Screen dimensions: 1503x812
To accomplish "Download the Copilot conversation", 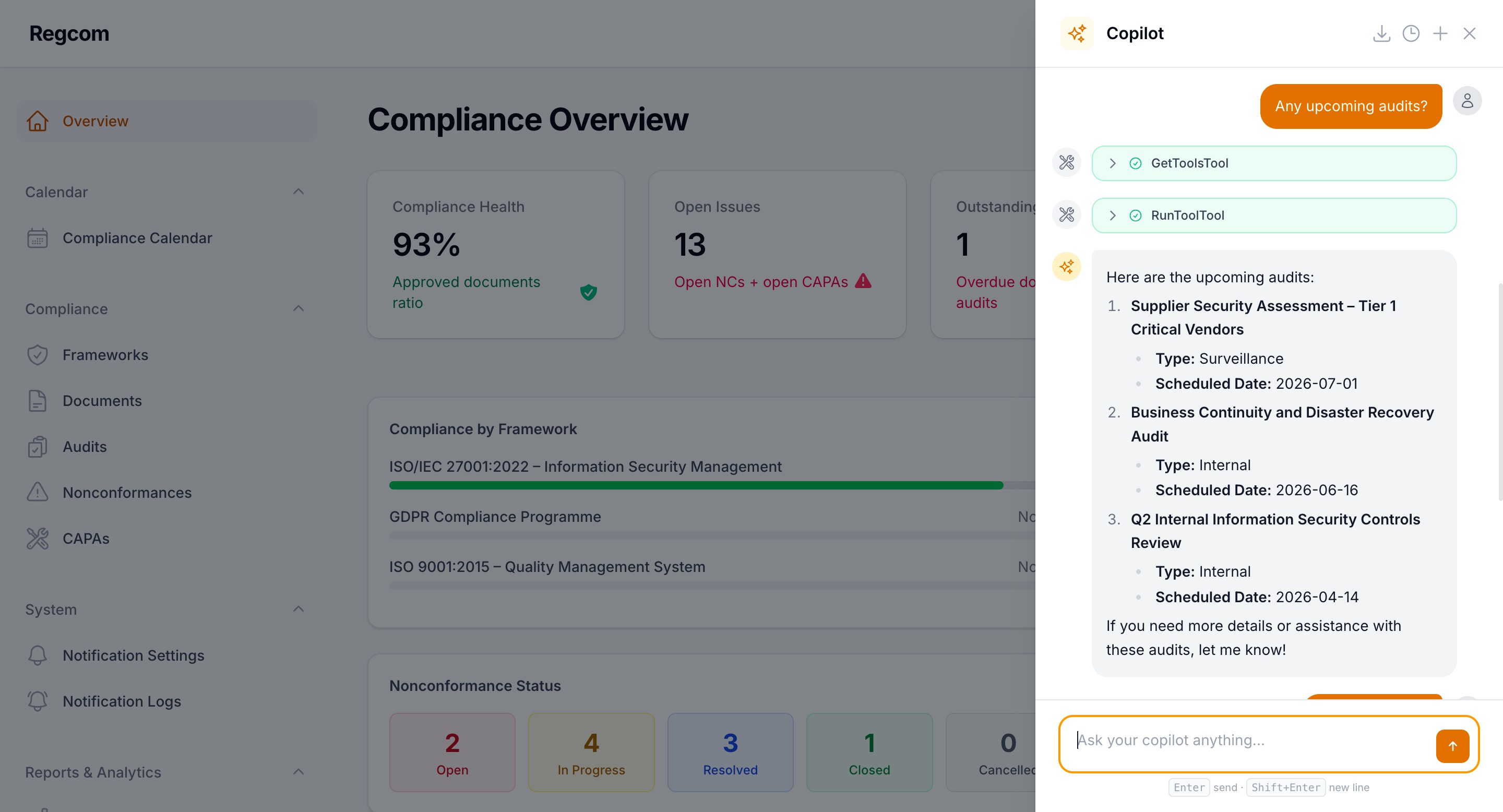I will (1381, 34).
